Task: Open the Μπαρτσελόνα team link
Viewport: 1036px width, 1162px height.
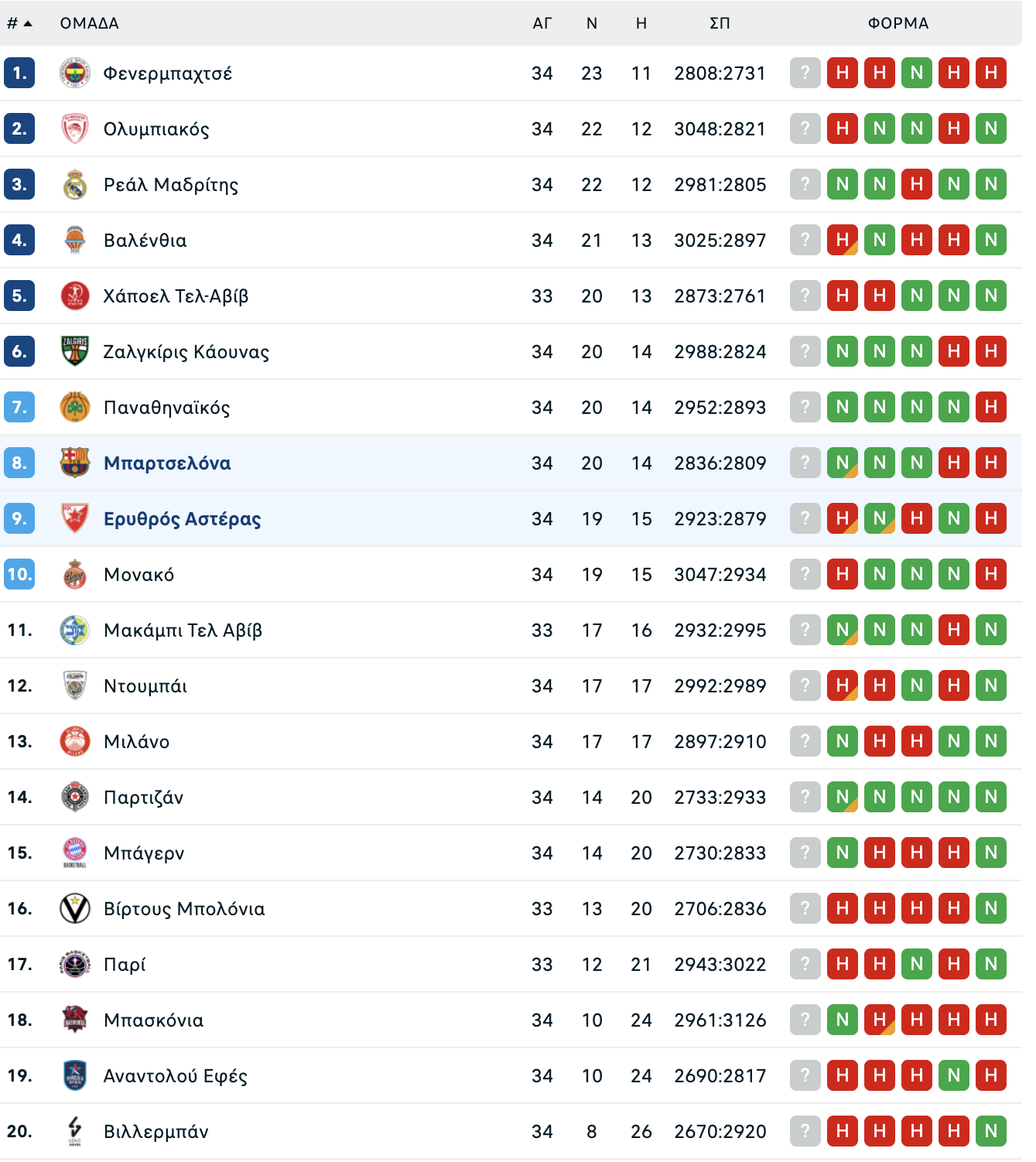Action: (x=167, y=463)
